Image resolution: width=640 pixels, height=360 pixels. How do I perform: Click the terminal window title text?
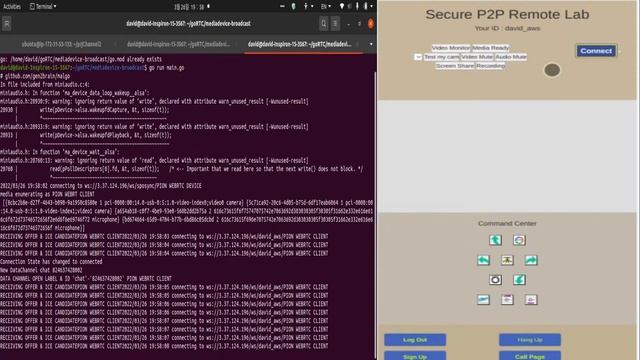coord(188,23)
